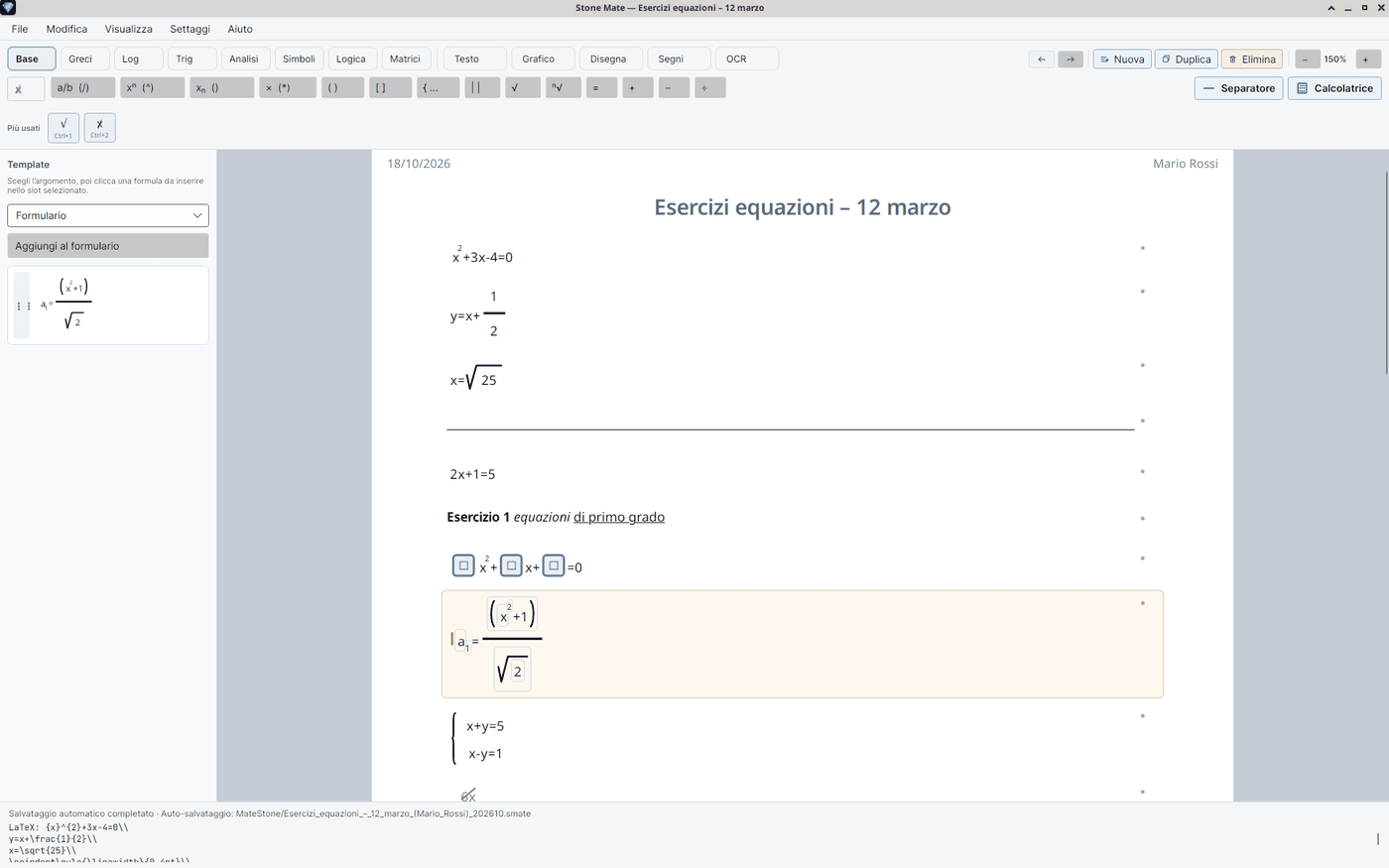Redo with the right arrow button
This screenshot has height=868, width=1389.
1071,60
